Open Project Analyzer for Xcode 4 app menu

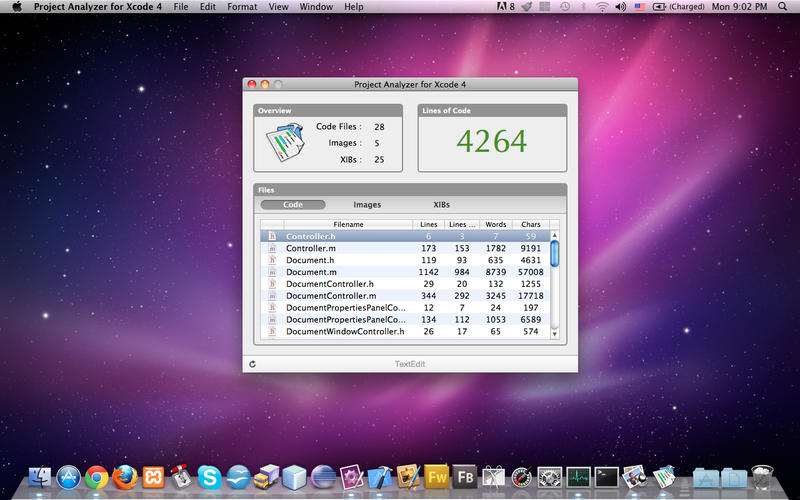pyautogui.click(x=97, y=7)
